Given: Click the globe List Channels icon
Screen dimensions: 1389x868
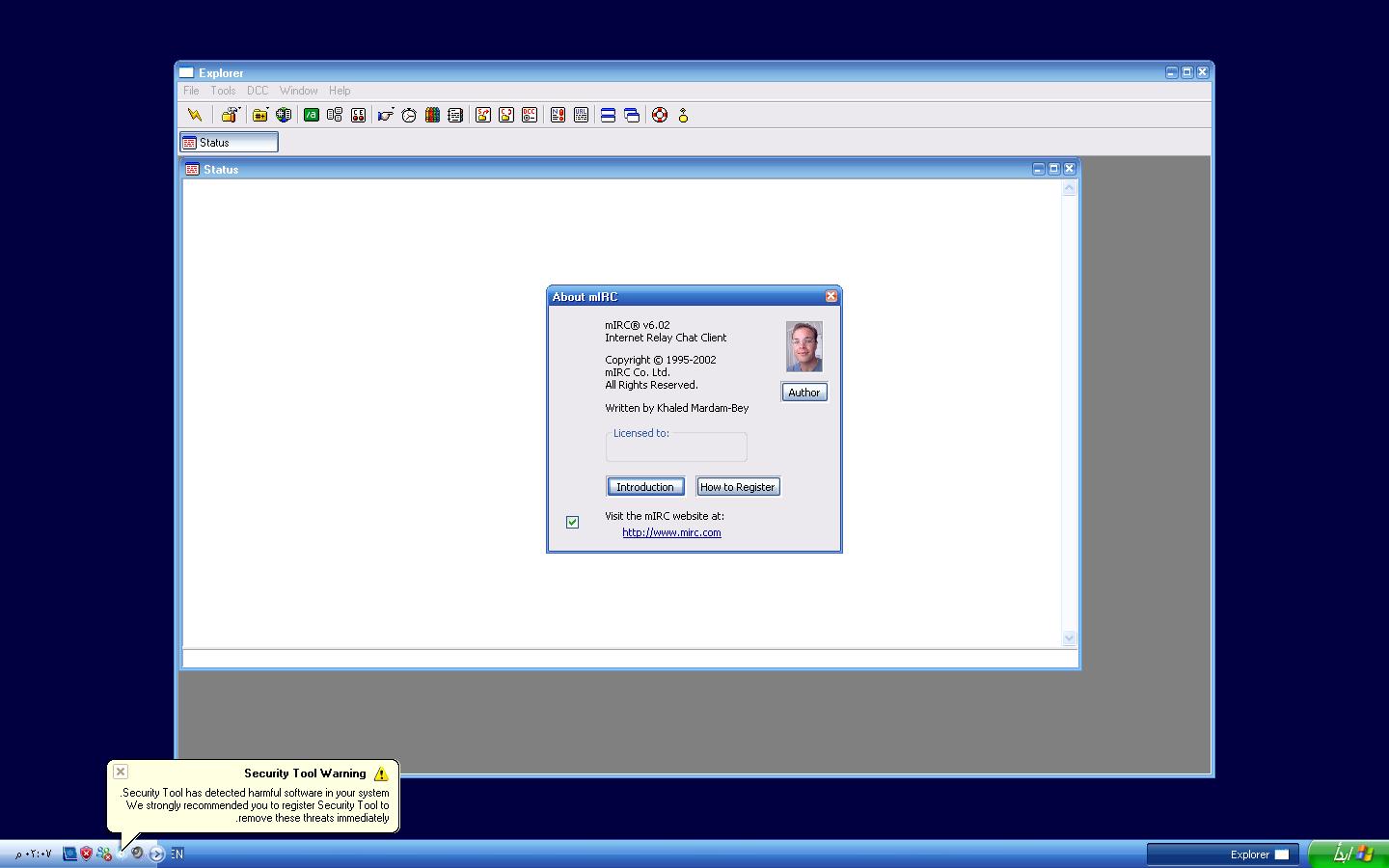Looking at the screenshot, I should (x=284, y=115).
